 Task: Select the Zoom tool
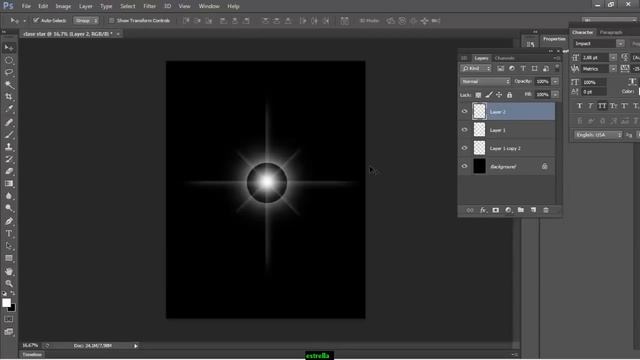click(9, 284)
